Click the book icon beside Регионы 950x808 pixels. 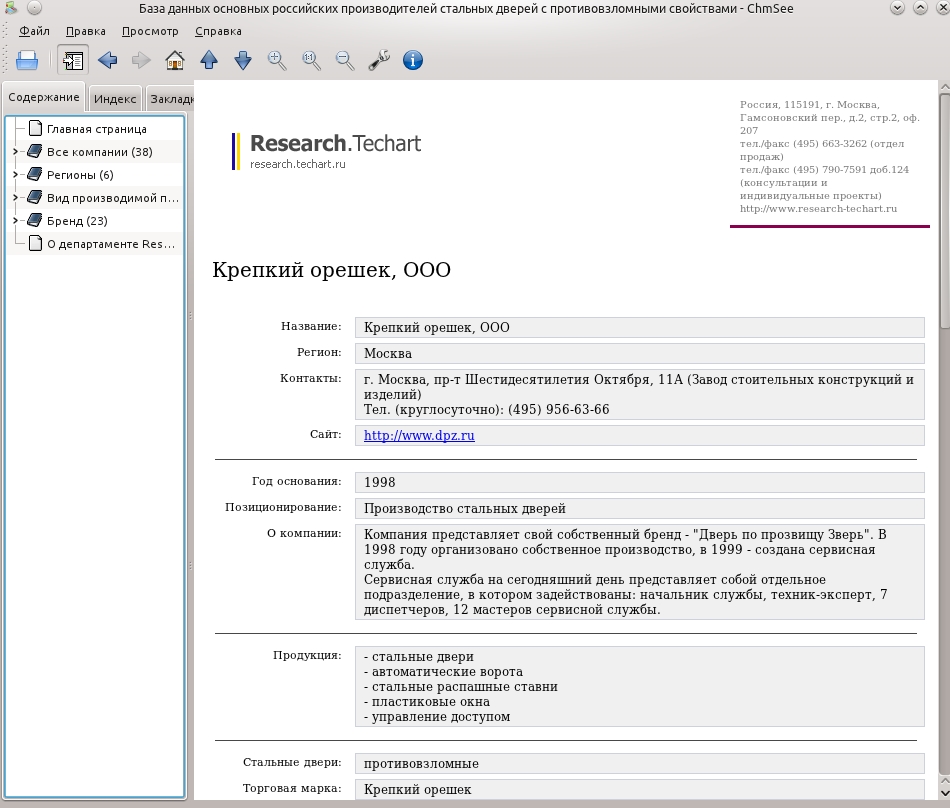pos(35,174)
